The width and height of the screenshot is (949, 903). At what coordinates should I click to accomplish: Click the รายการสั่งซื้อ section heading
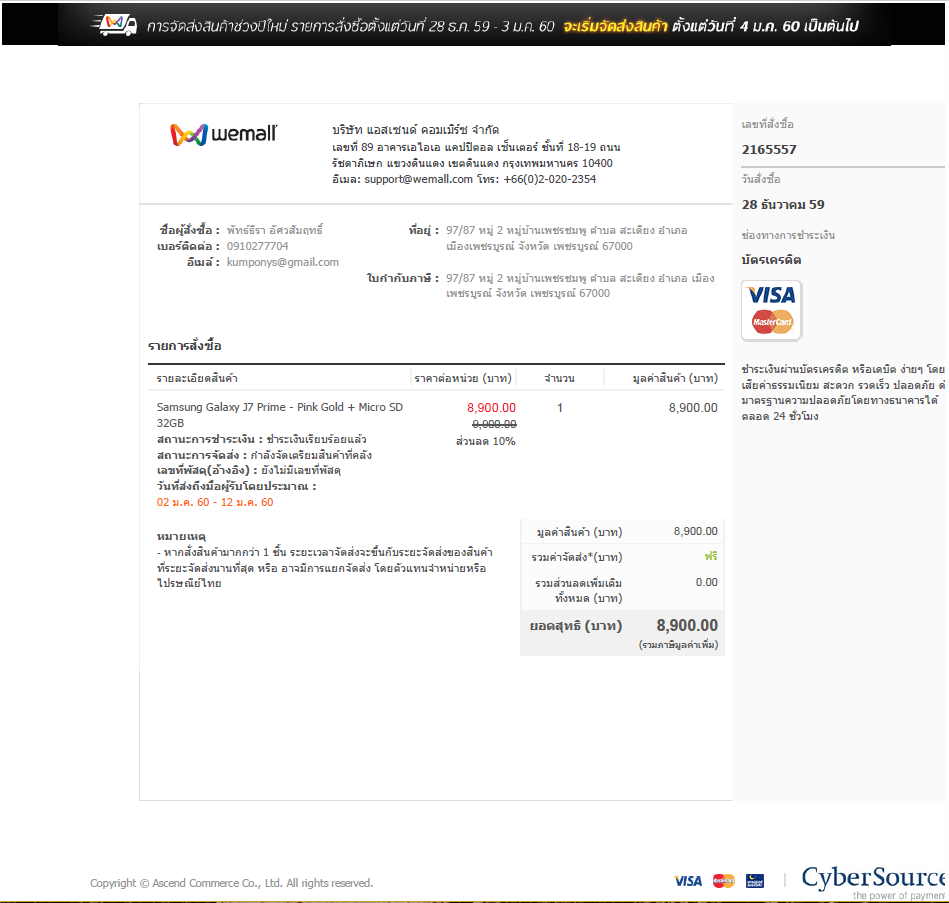tap(185, 346)
